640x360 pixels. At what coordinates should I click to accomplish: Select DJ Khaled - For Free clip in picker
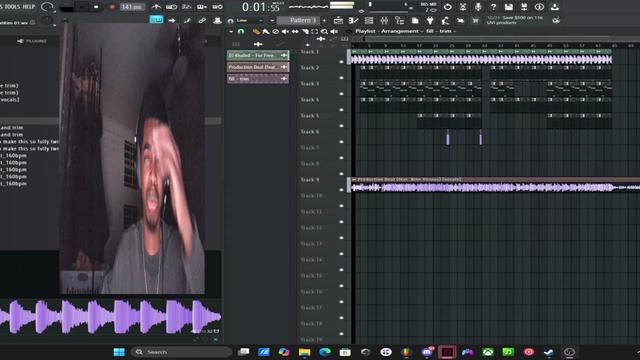coord(258,55)
